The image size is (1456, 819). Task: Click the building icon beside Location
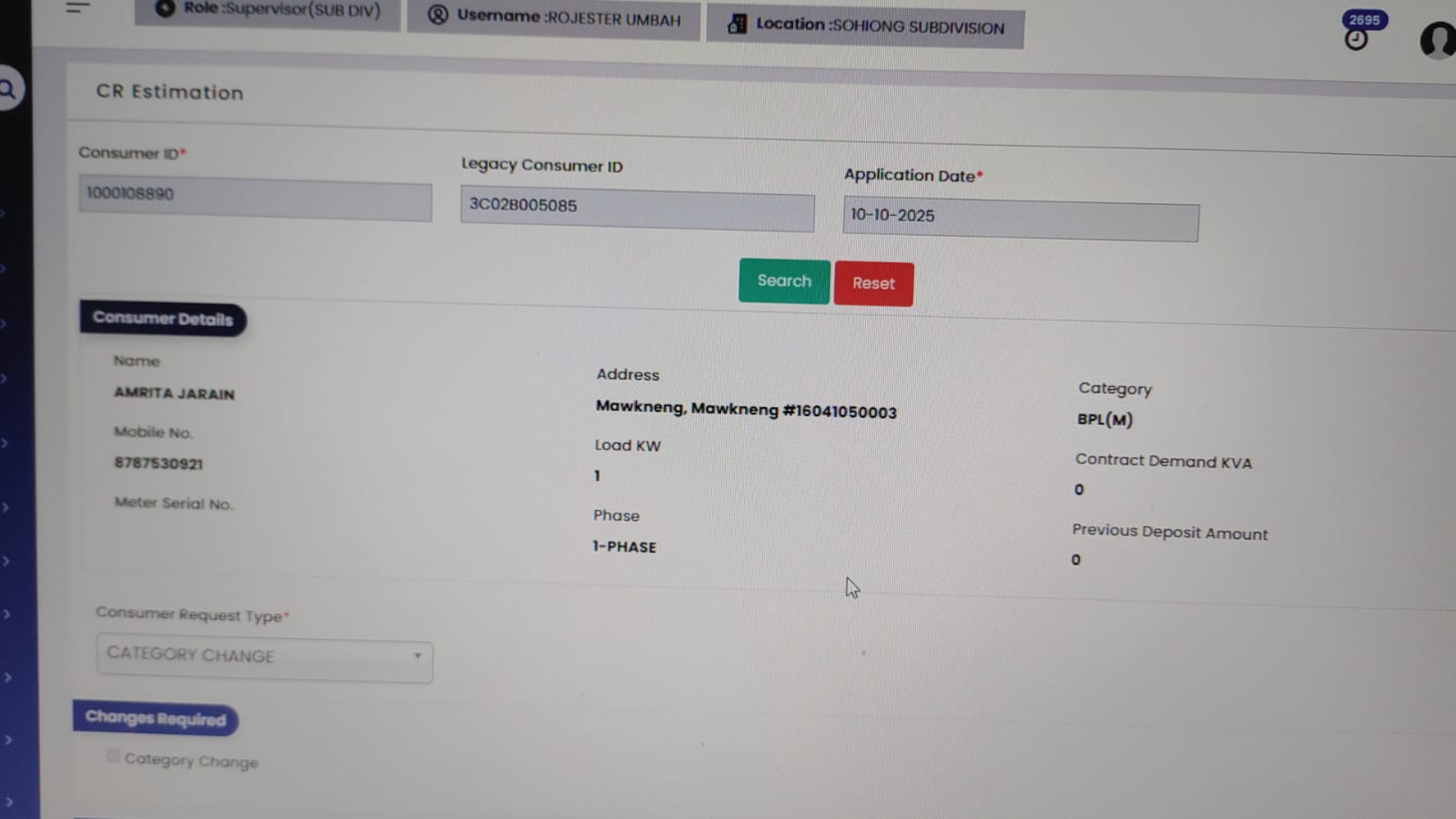point(737,25)
